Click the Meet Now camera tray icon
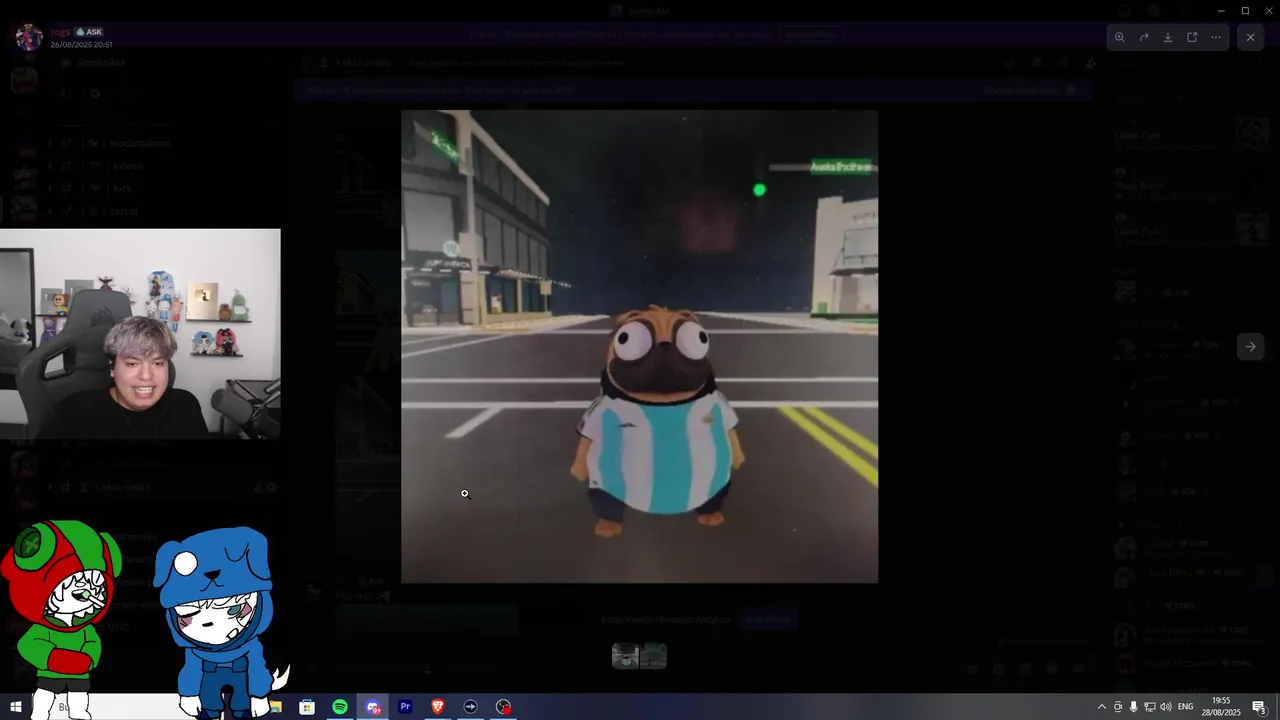Viewport: 1280px width, 720px height. [1118, 707]
